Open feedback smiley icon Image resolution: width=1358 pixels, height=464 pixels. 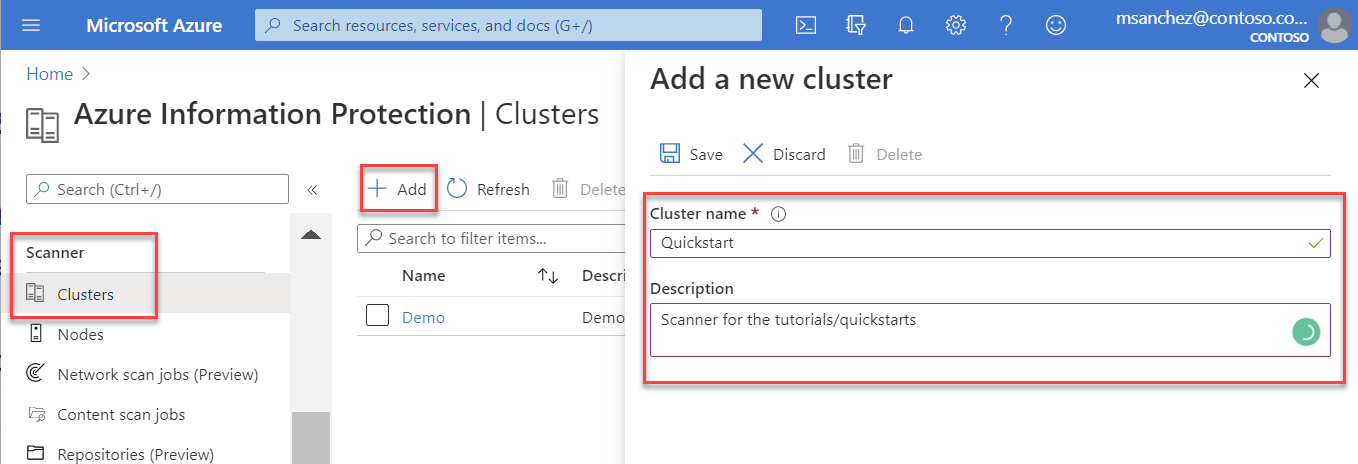pos(1056,25)
